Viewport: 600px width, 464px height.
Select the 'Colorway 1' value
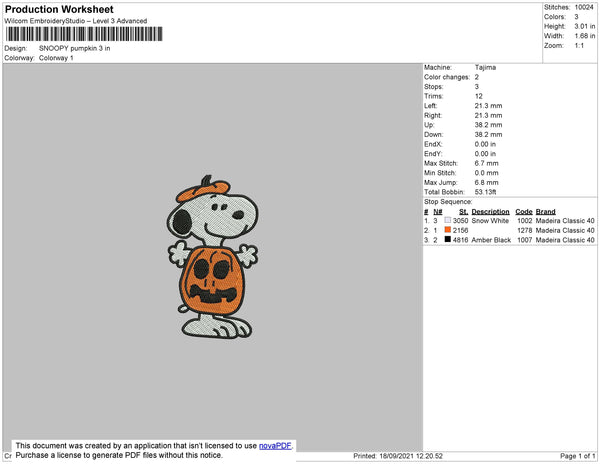[56, 58]
